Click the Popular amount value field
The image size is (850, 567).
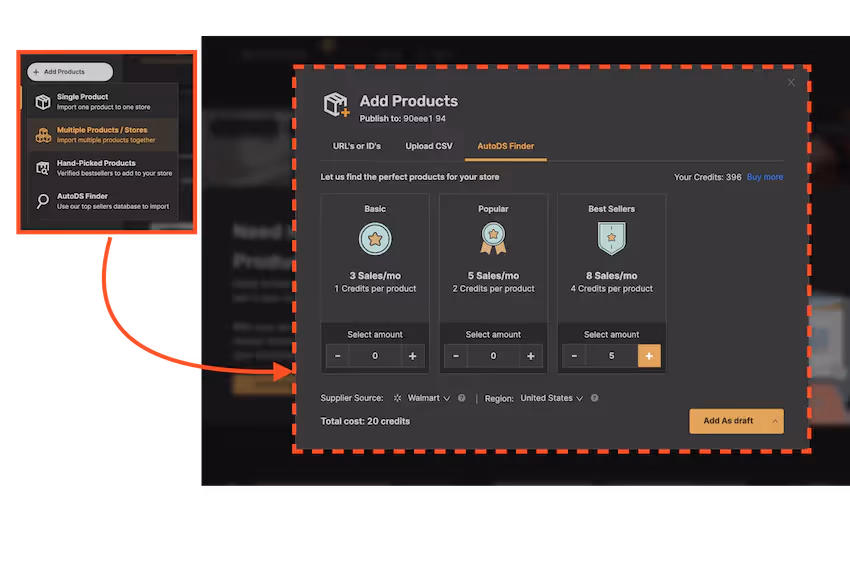(493, 356)
